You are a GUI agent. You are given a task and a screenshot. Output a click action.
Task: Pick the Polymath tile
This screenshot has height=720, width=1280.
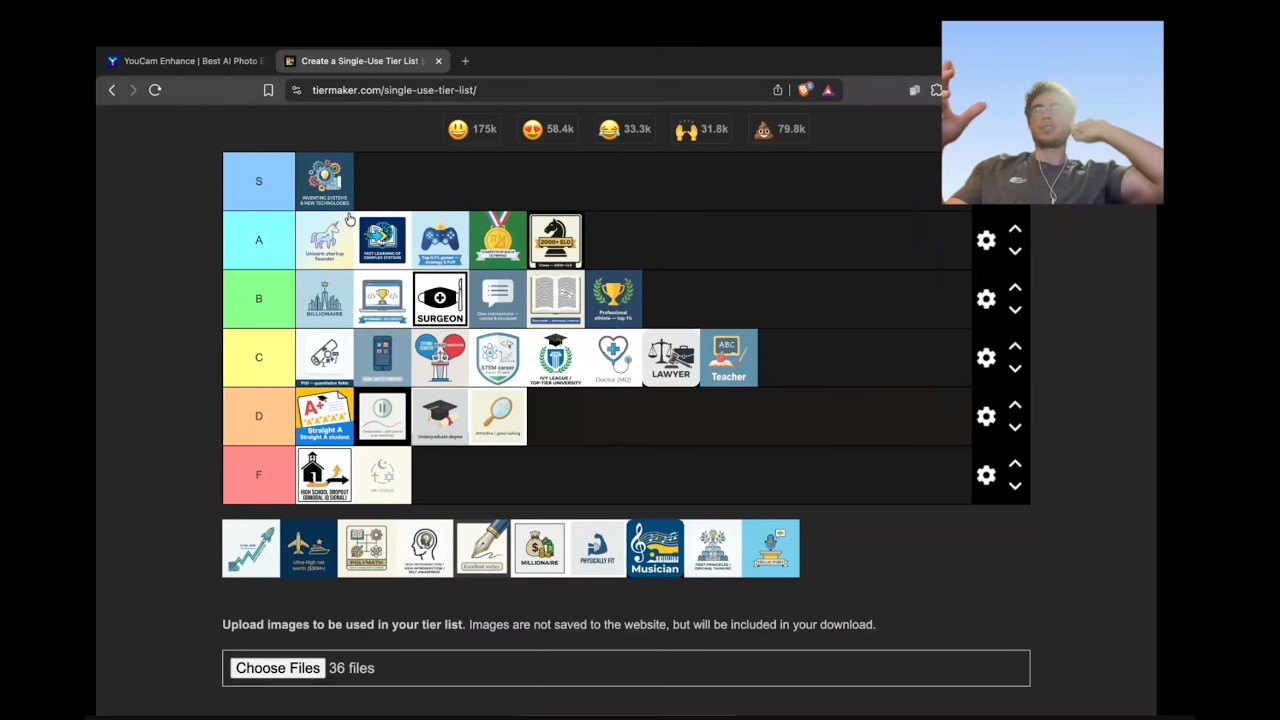[x=367, y=548]
